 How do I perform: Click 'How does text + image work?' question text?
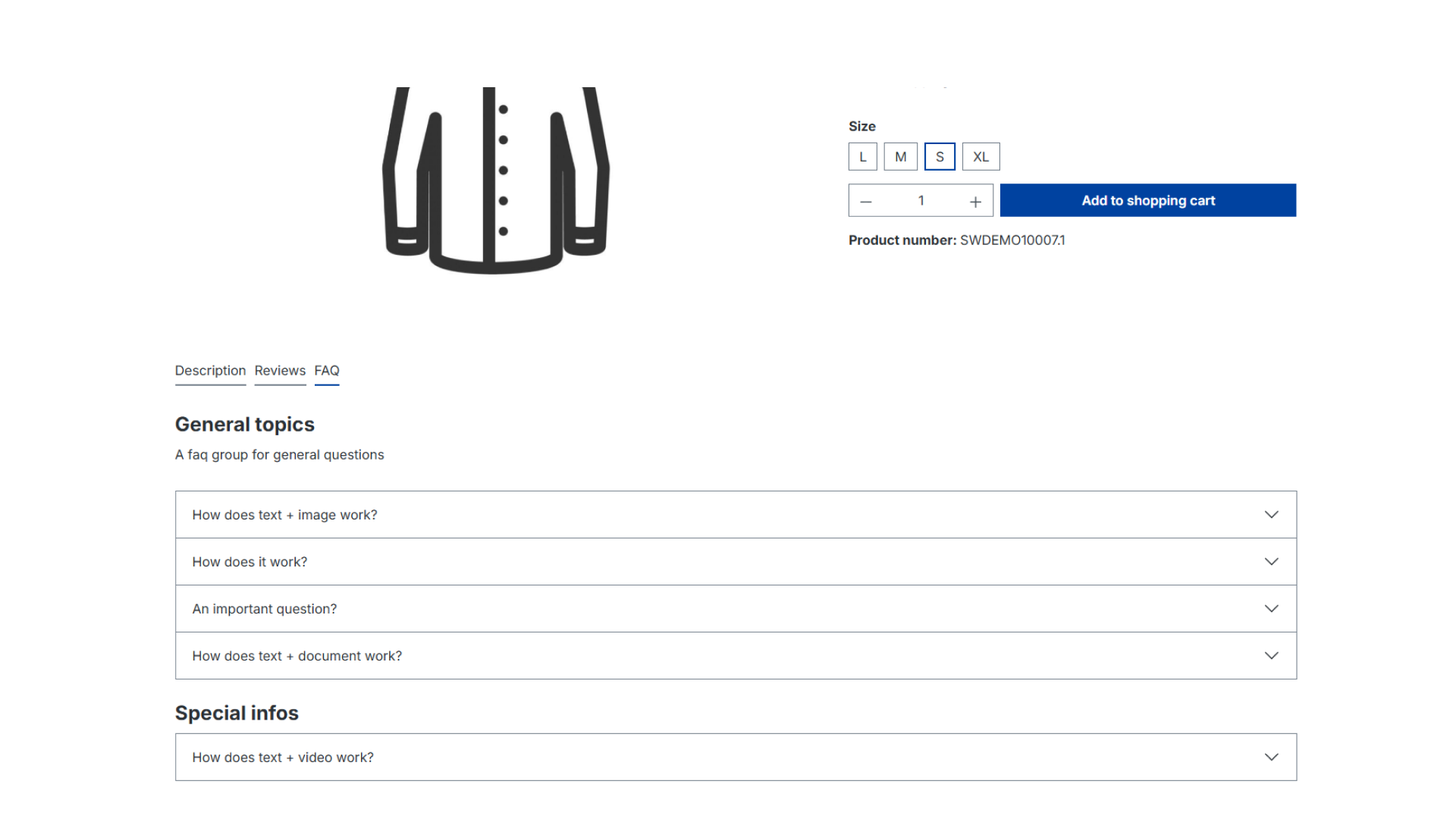[284, 515]
